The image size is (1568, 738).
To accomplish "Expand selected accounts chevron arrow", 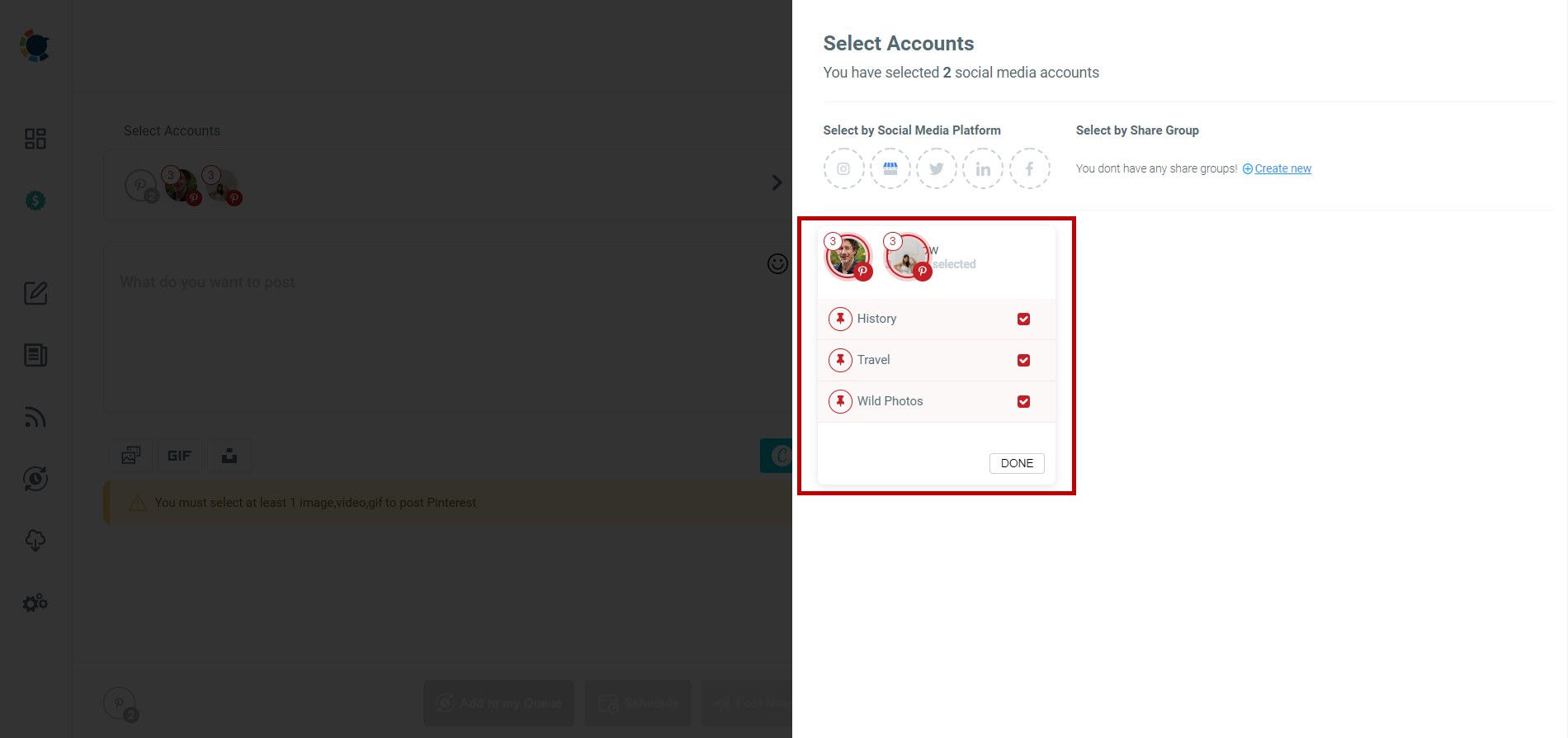I will click(777, 182).
